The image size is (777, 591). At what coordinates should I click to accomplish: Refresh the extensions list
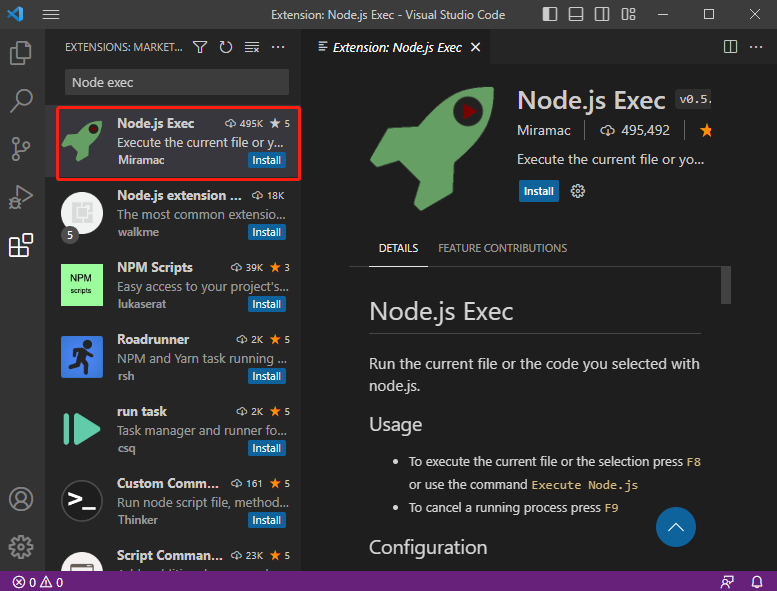(226, 47)
